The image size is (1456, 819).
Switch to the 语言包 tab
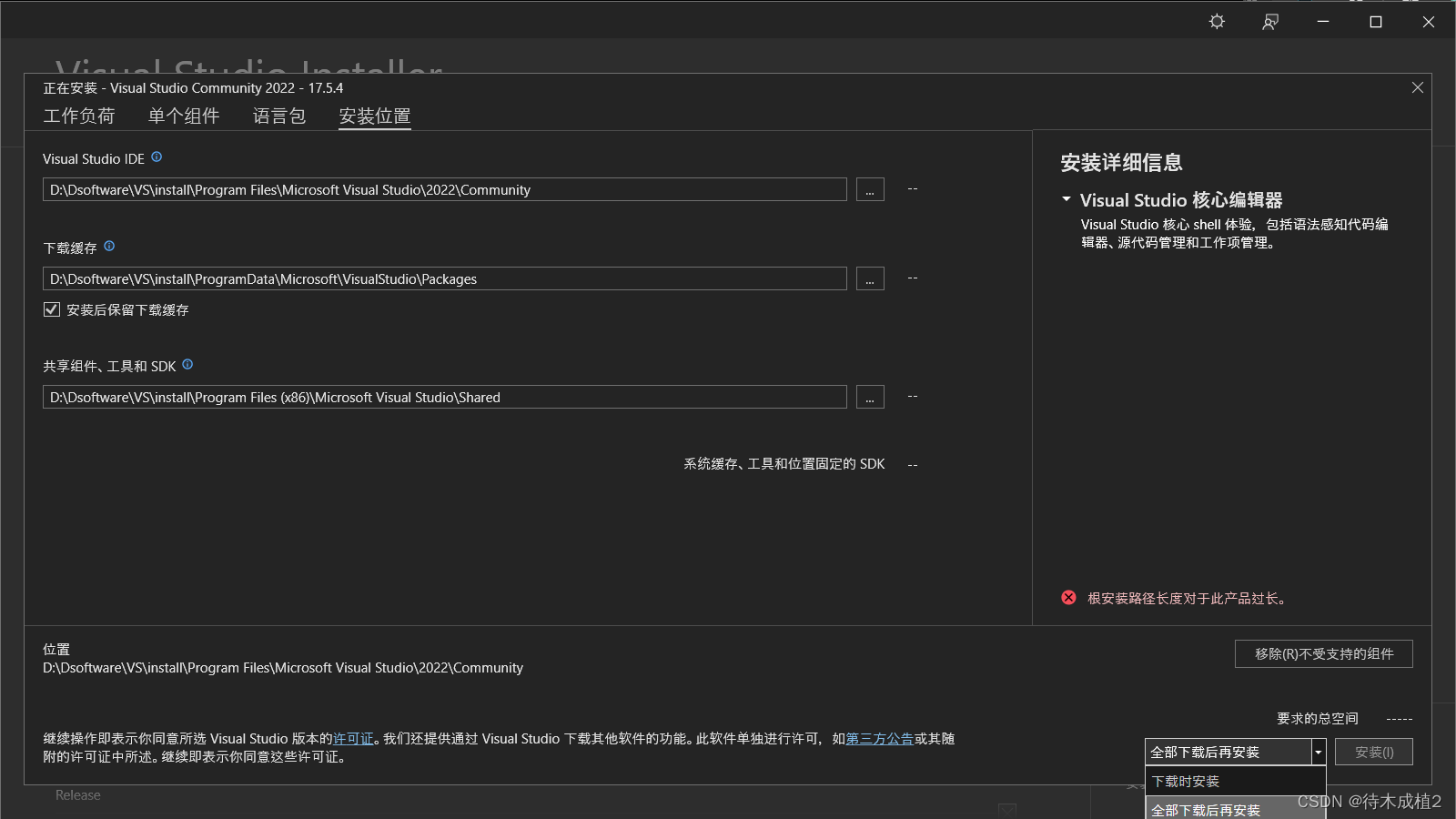click(279, 116)
